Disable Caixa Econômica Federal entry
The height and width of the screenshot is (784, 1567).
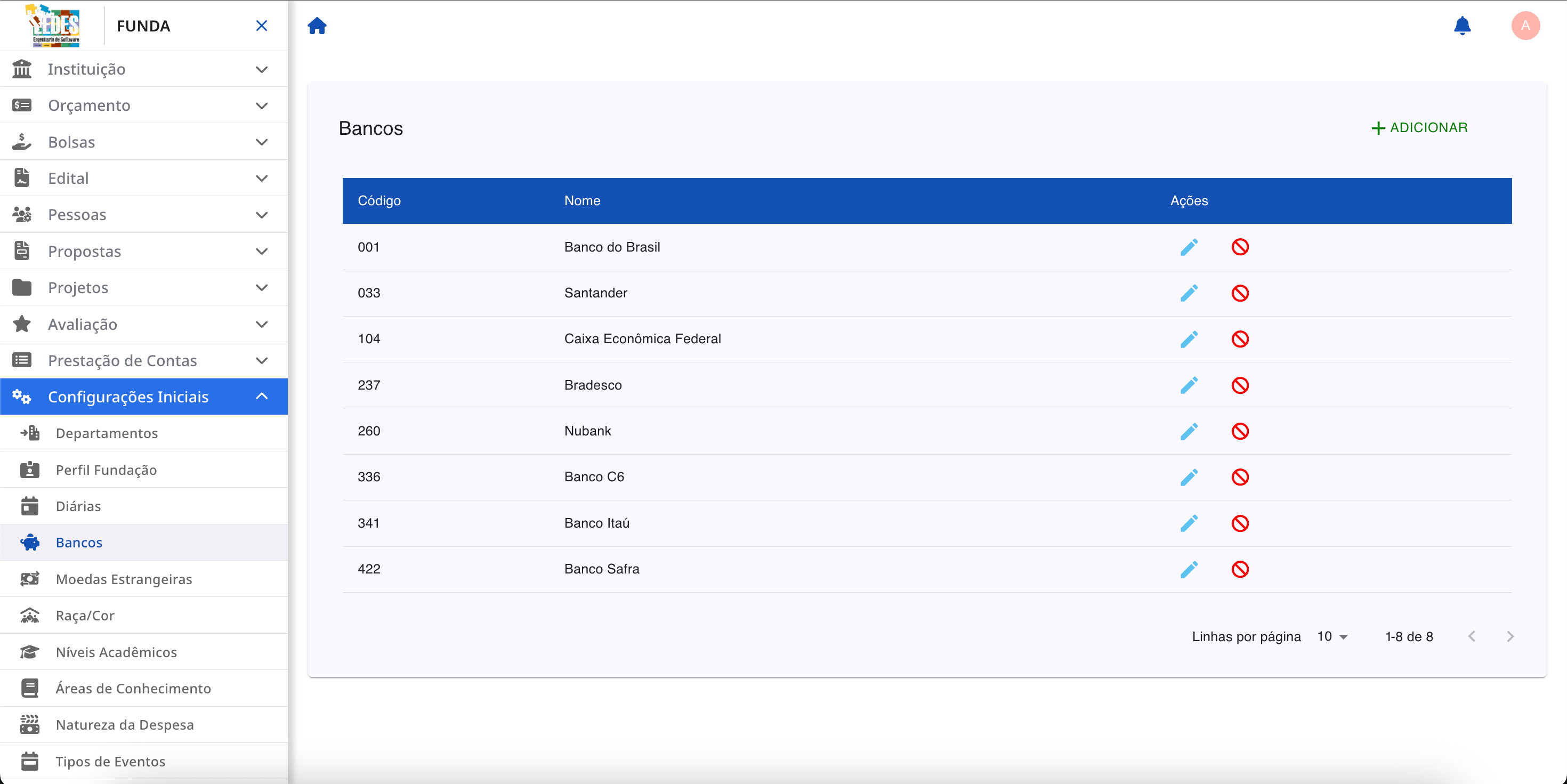click(x=1240, y=339)
